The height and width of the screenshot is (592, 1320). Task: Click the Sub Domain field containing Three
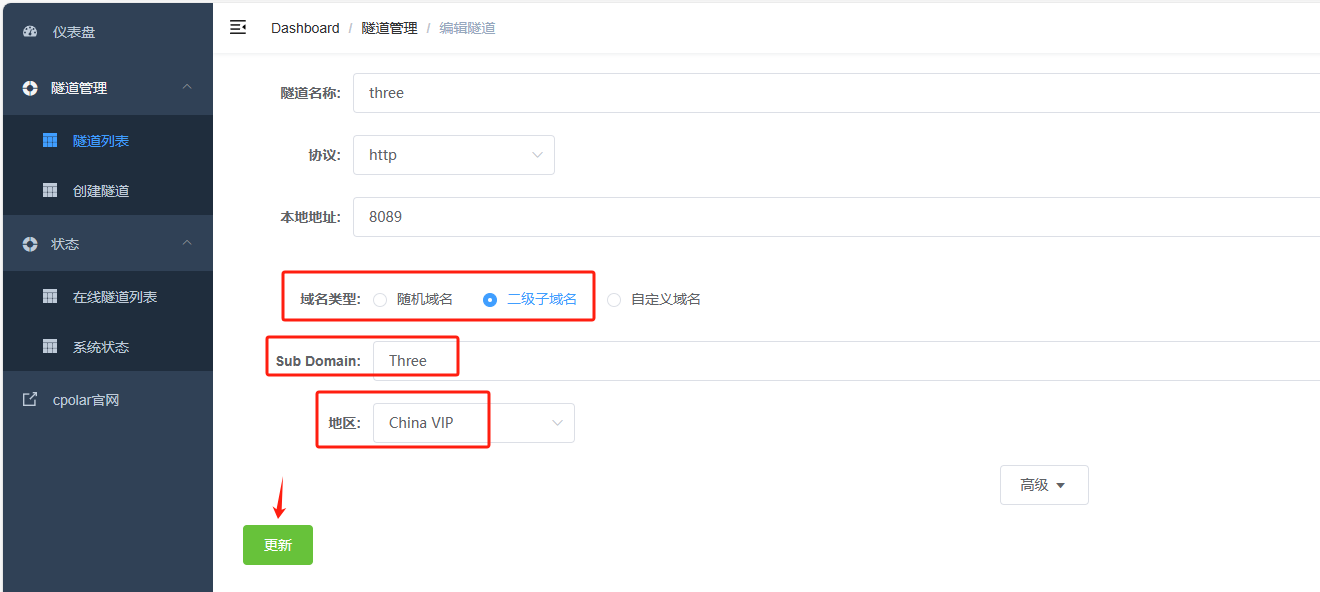click(847, 361)
